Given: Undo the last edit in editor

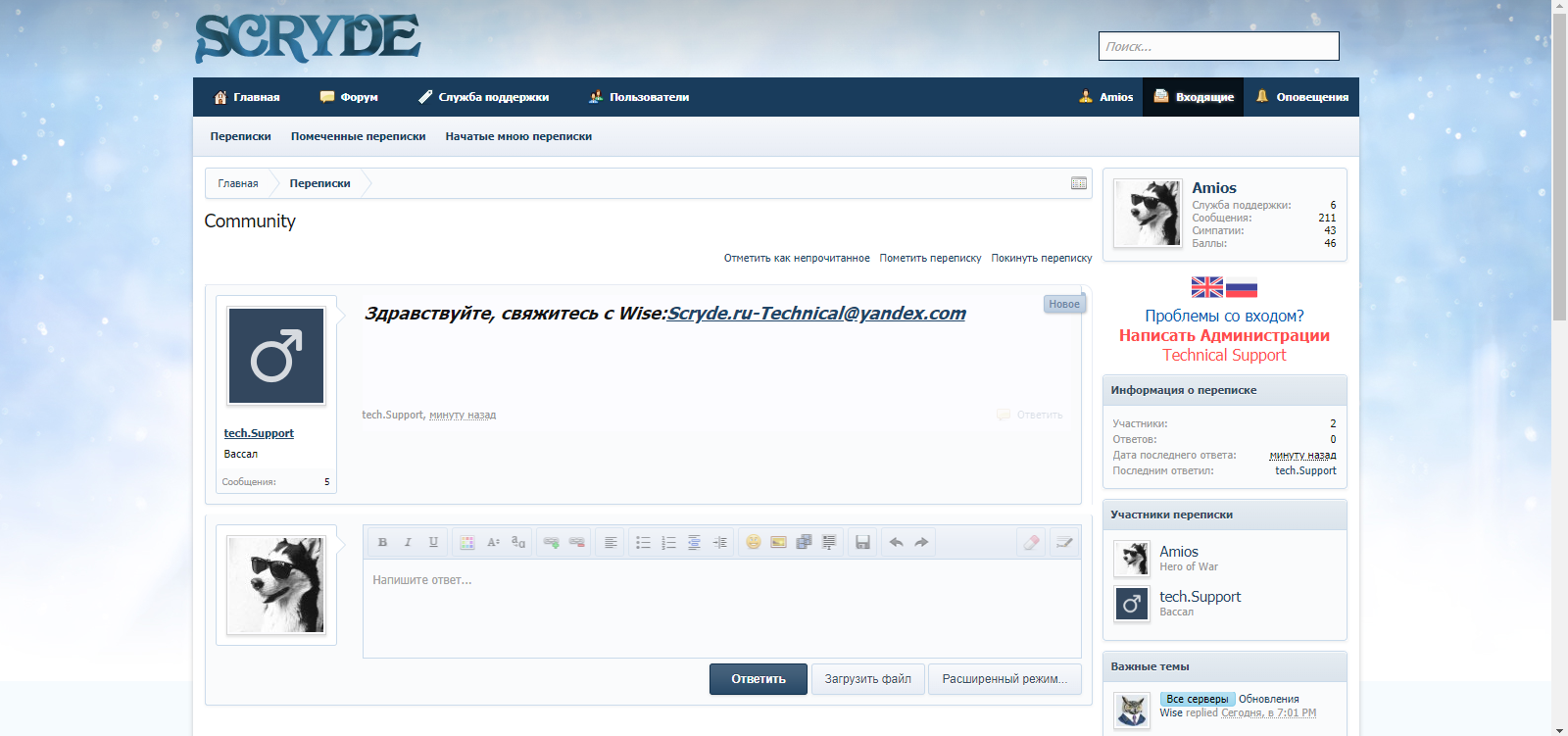Looking at the screenshot, I should pos(896,542).
